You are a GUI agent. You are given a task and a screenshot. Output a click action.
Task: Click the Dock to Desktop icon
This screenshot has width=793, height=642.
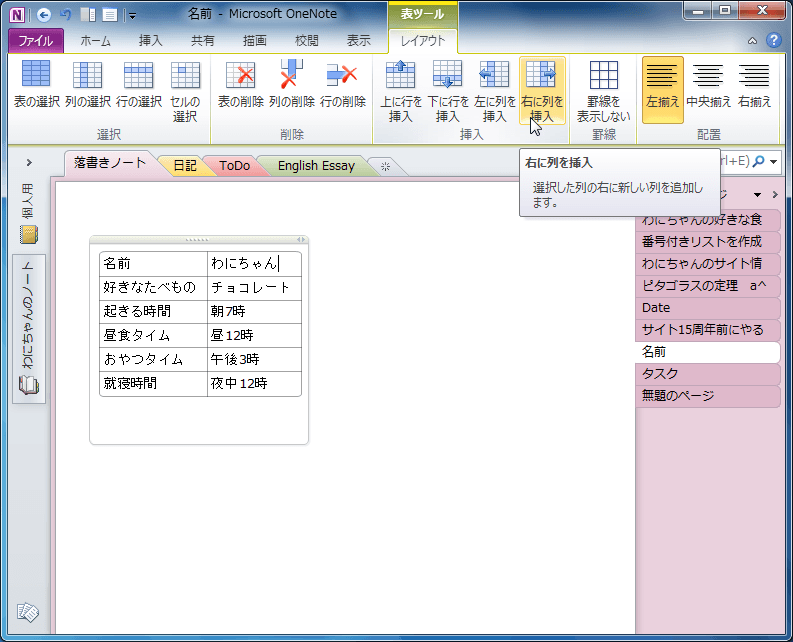88,15
